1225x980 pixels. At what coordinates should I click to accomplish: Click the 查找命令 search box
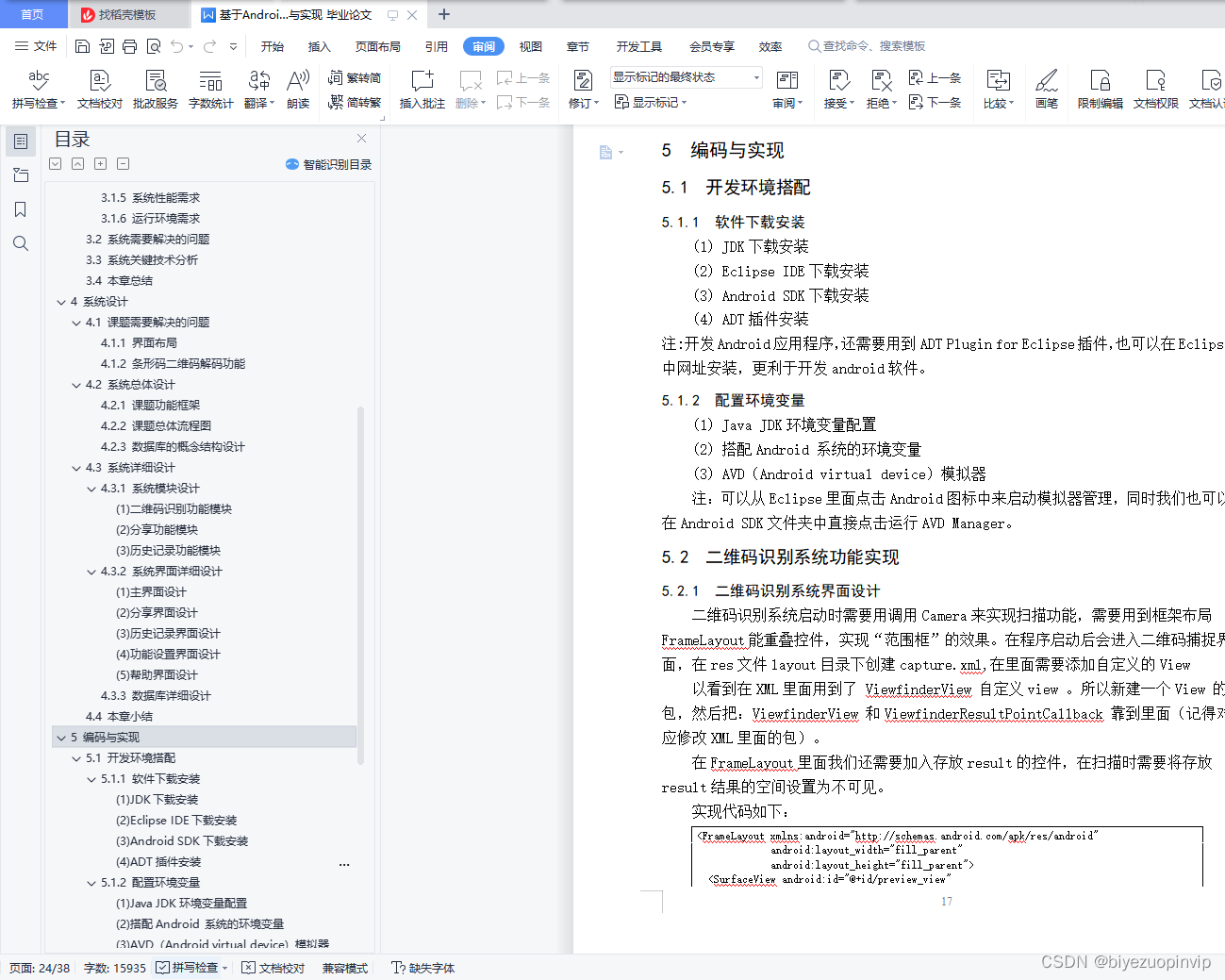pyautogui.click(x=868, y=46)
